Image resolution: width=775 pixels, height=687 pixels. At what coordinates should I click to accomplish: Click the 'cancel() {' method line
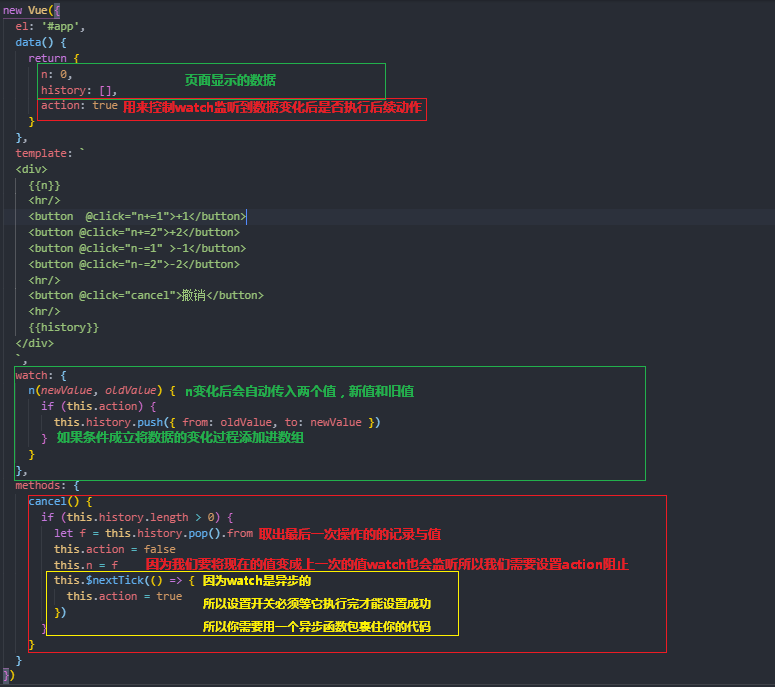(x=60, y=502)
